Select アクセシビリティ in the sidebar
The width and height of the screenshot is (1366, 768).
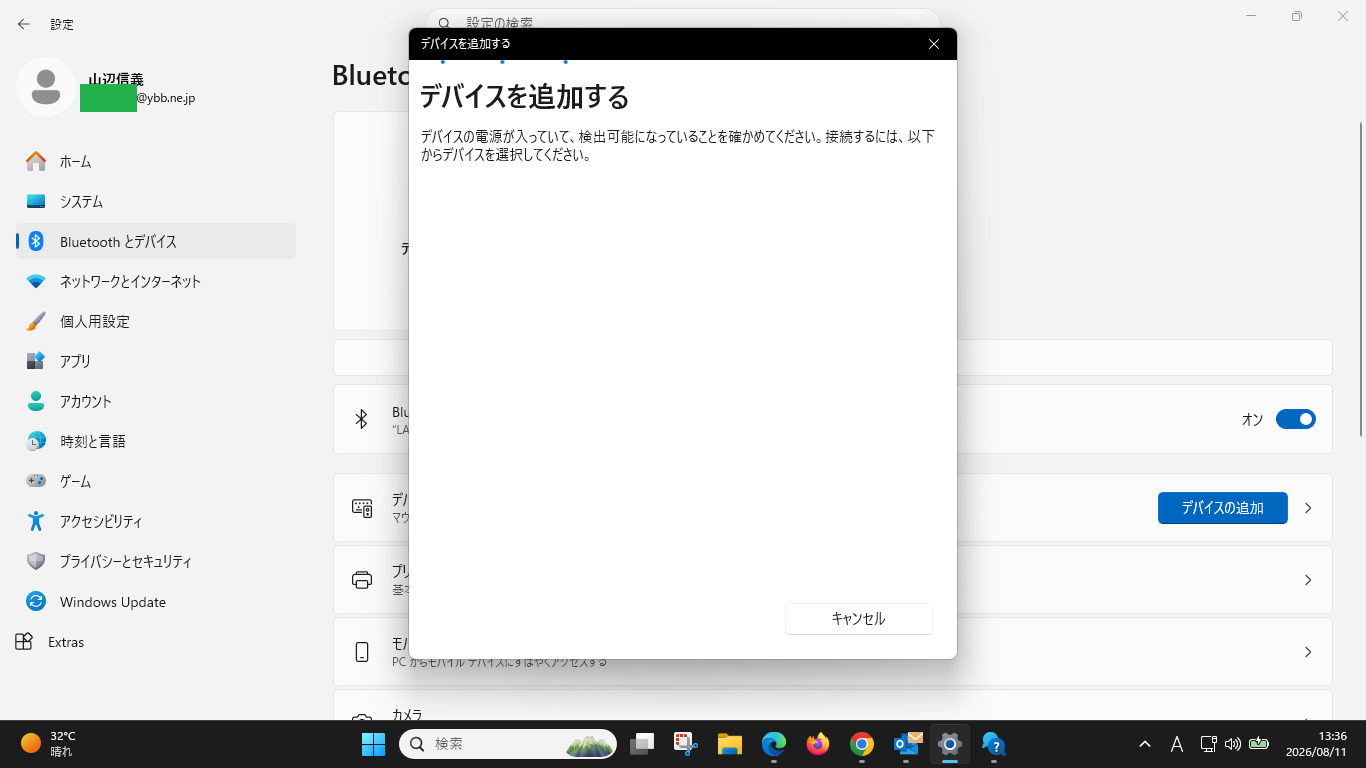tap(156, 521)
